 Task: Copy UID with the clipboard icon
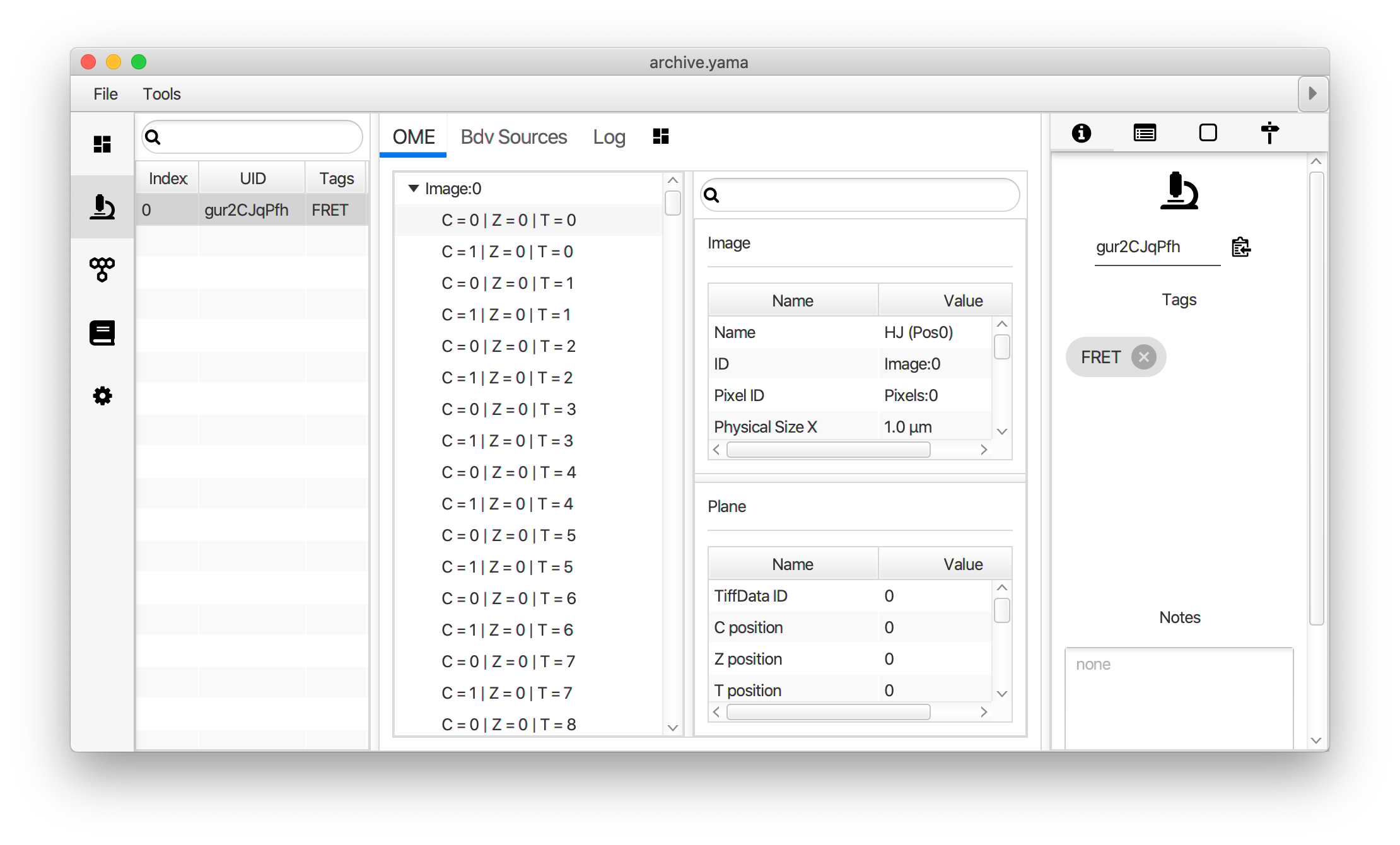click(1240, 247)
